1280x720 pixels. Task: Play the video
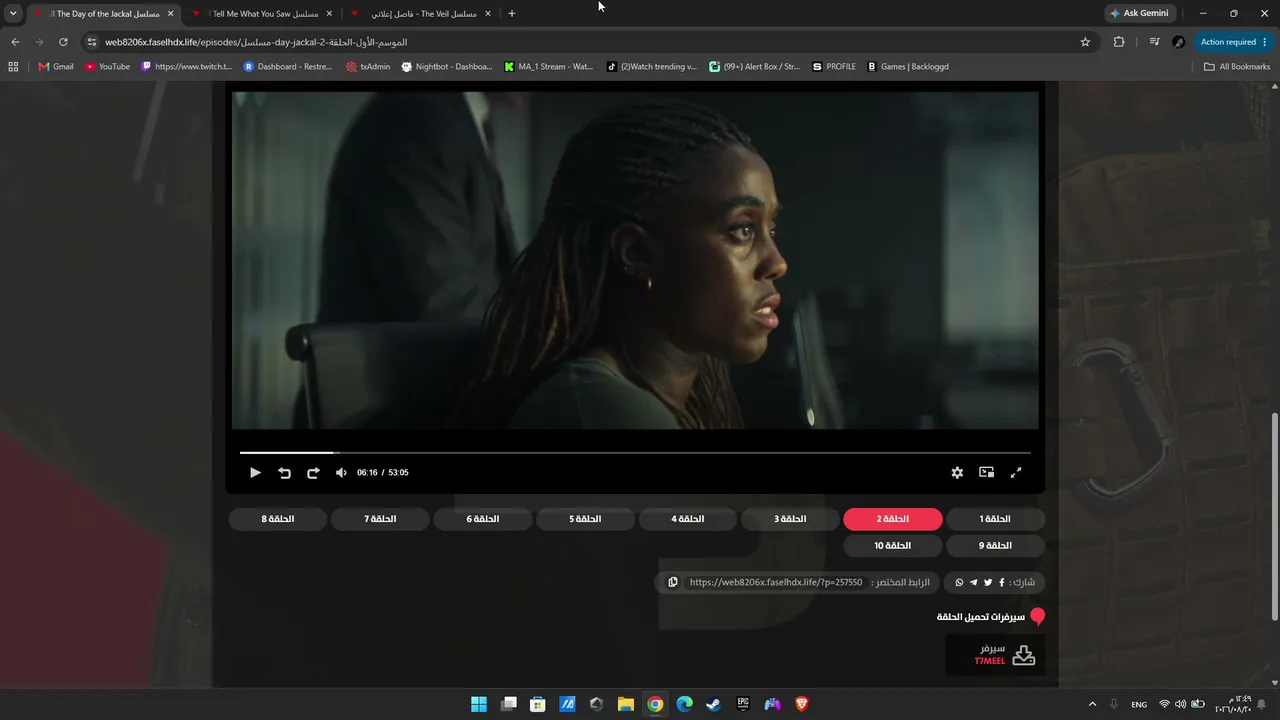[255, 473]
